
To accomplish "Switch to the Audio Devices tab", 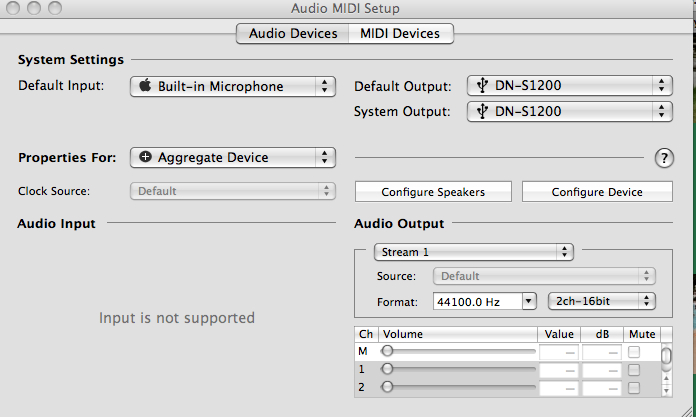I will (x=292, y=34).
